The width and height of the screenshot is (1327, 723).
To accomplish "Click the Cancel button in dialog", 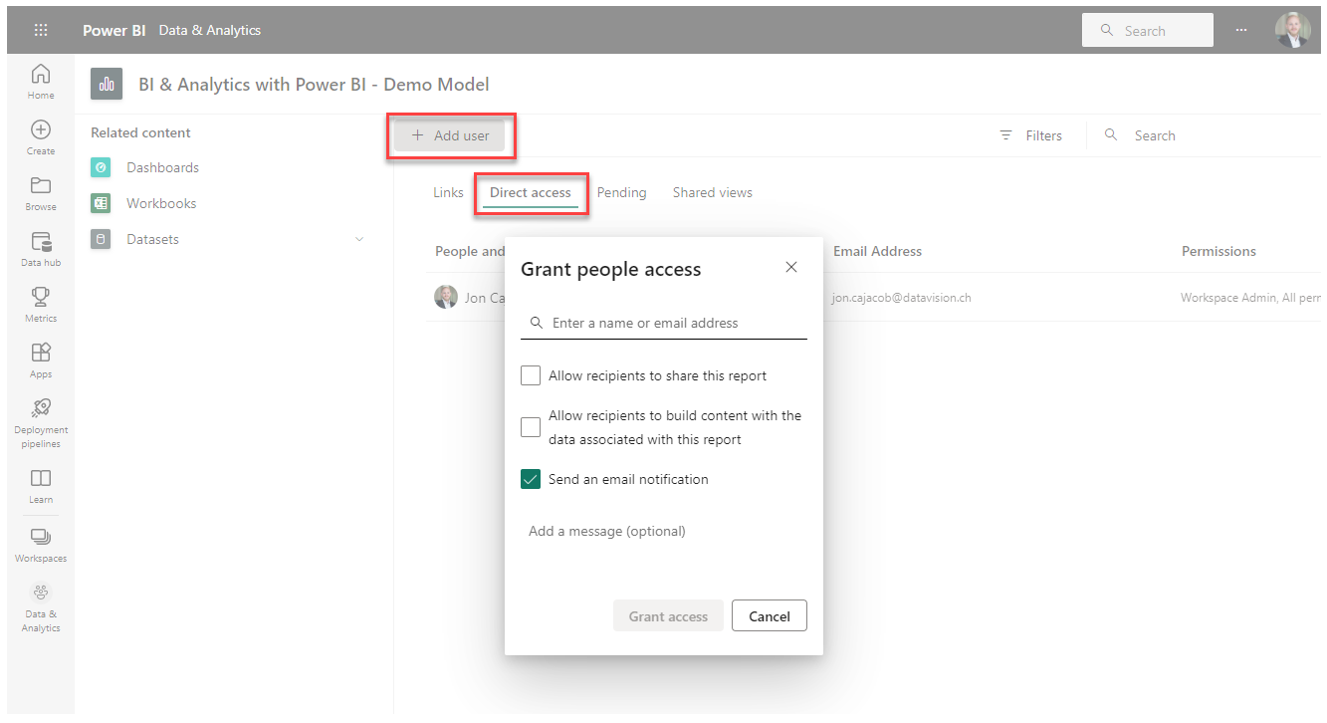I will point(769,616).
